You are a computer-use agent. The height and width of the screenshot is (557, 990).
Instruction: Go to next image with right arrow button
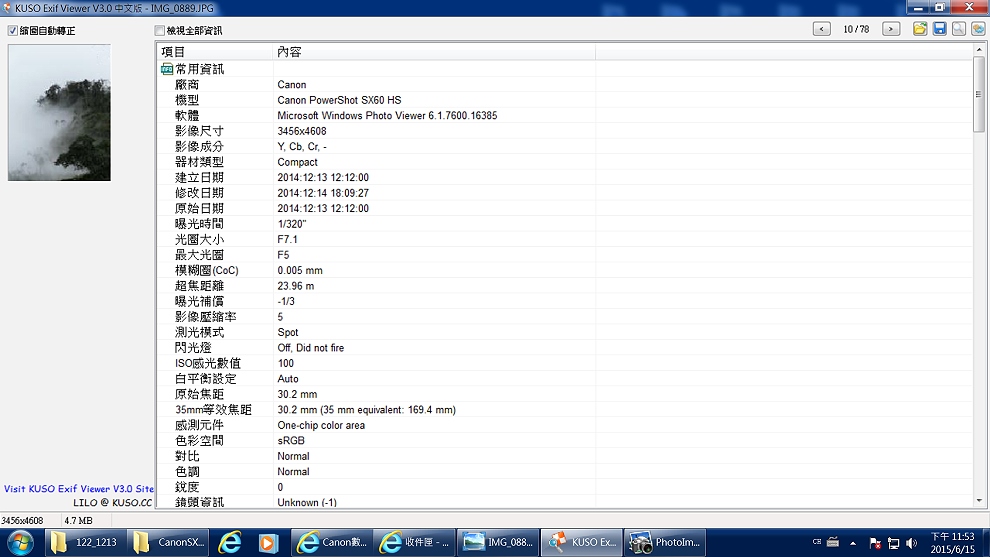click(891, 29)
